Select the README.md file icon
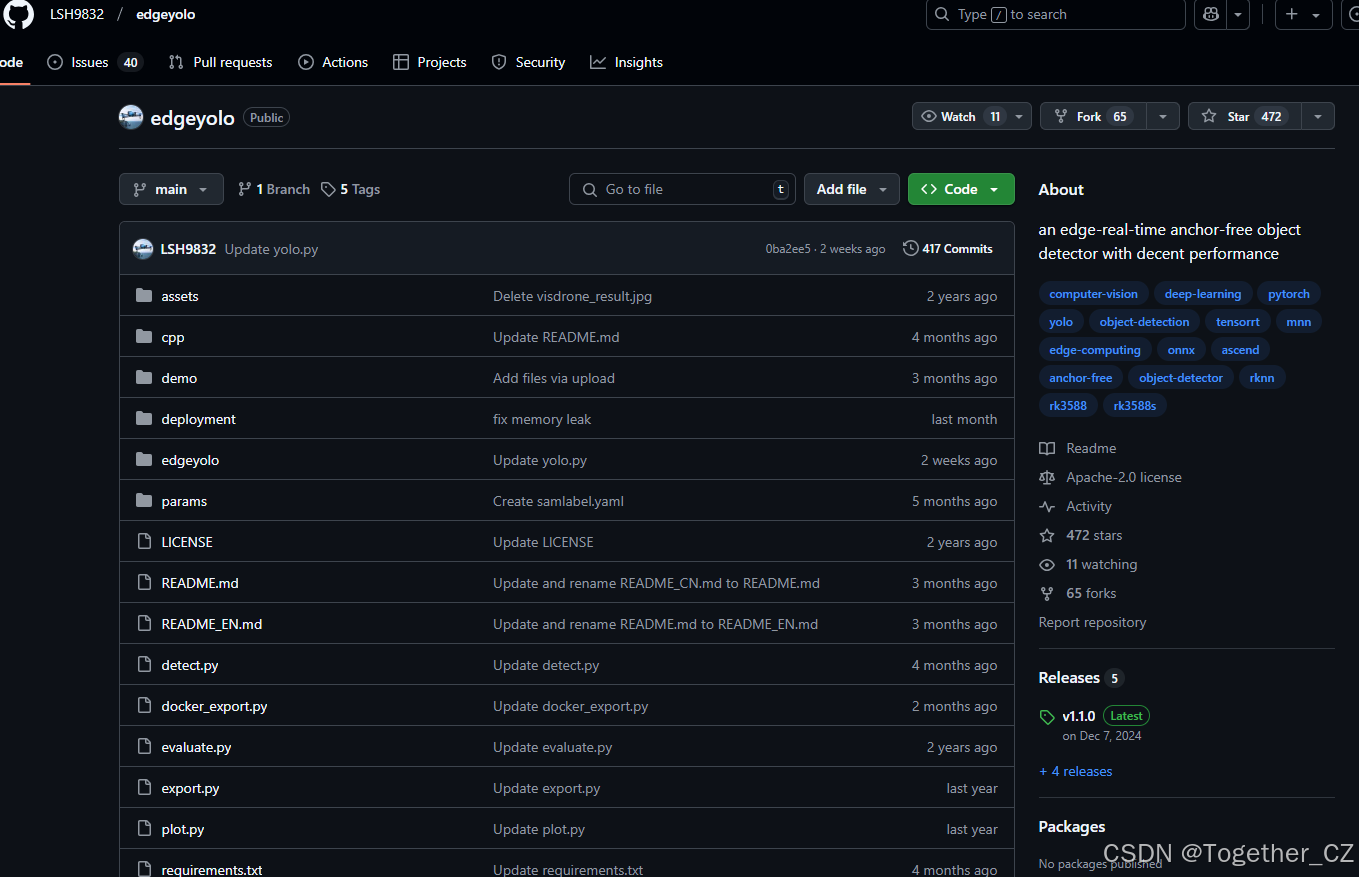This screenshot has width=1359, height=877. click(x=144, y=583)
